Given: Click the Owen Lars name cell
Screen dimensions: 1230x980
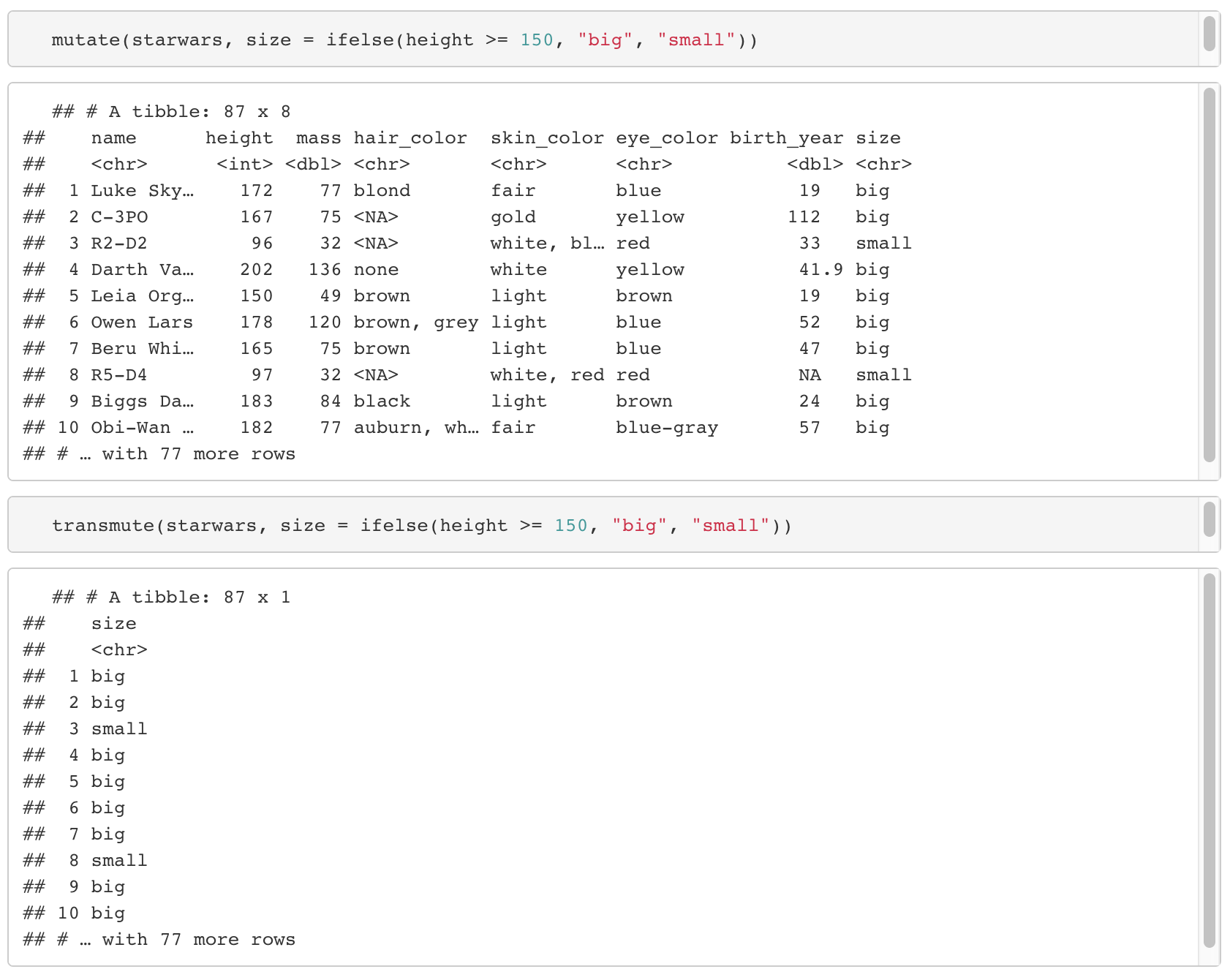Looking at the screenshot, I should tap(142, 322).
